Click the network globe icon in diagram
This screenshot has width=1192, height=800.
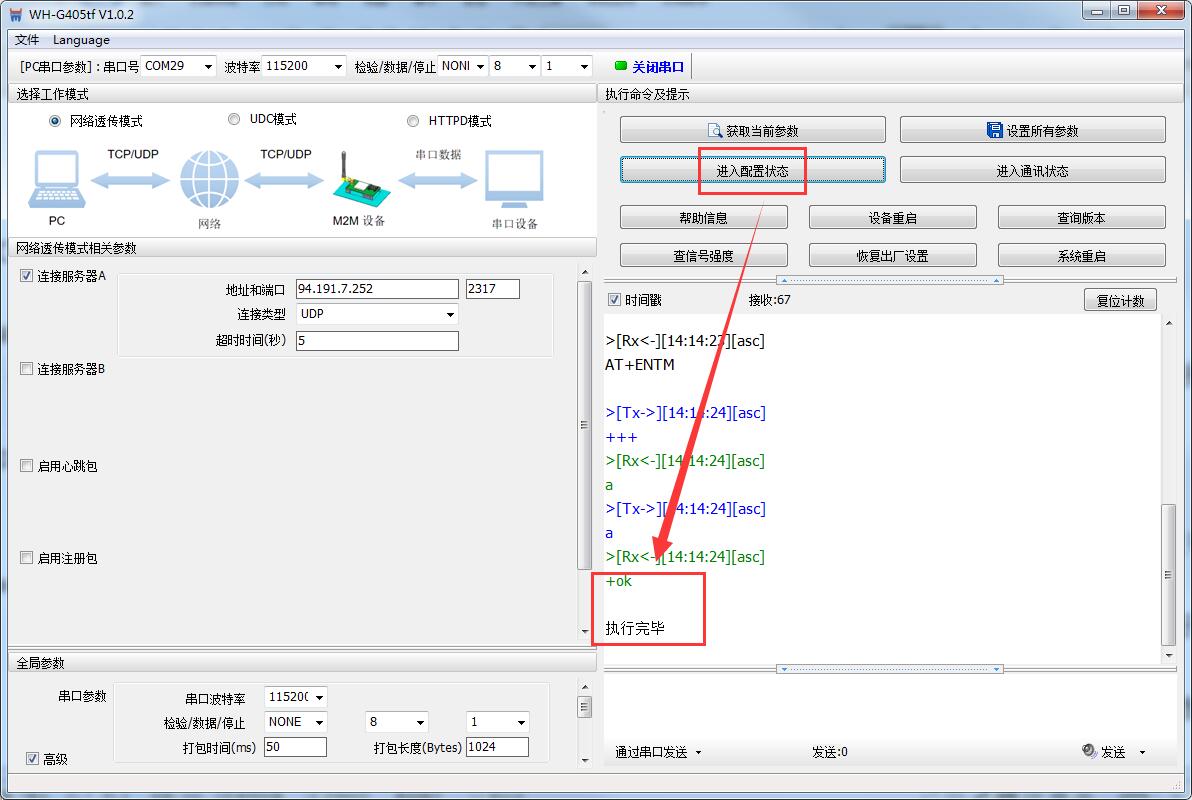point(209,181)
